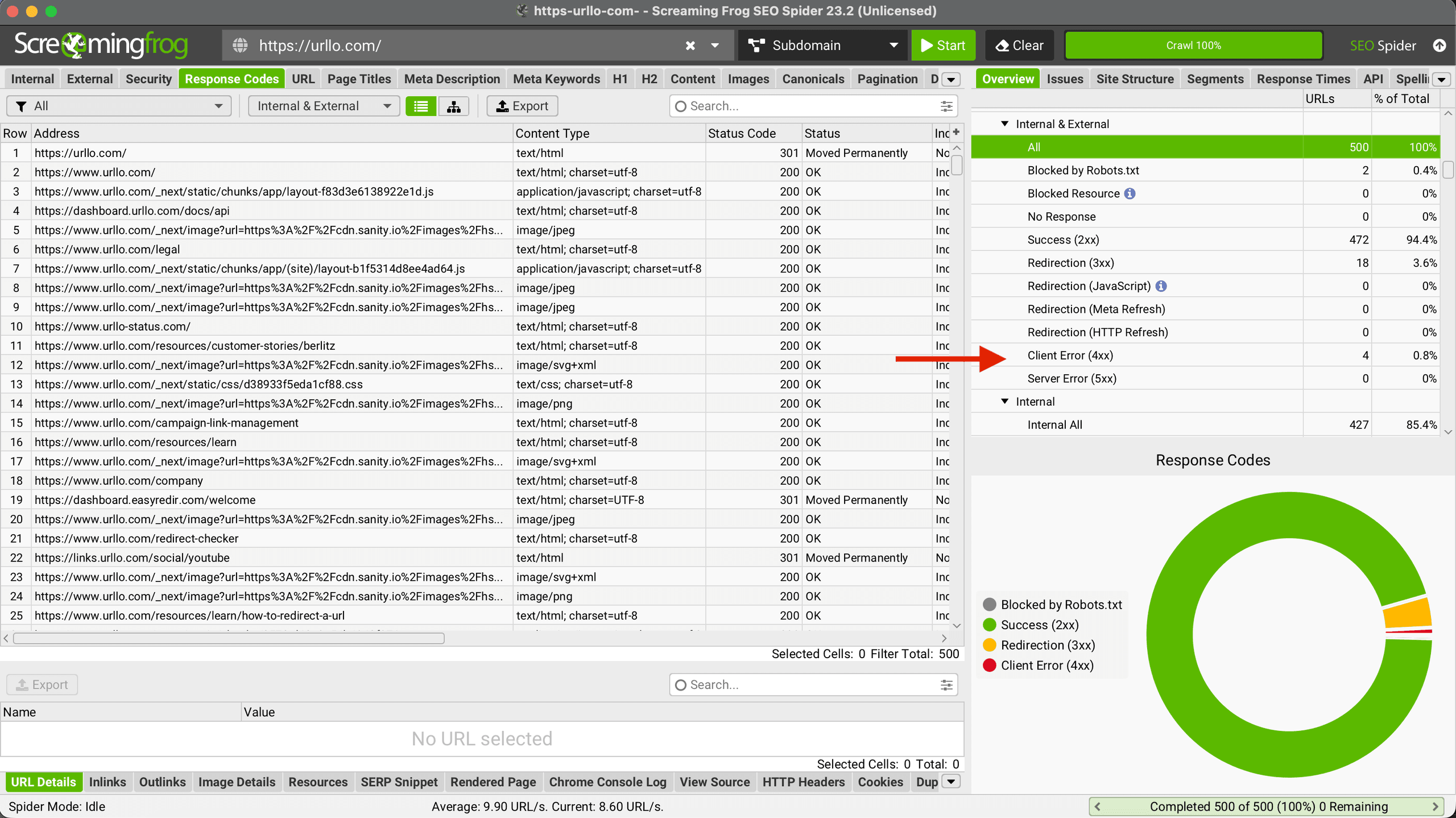Screen dimensions: 1456x818
Task: Click the globe icon in URL bar
Action: (241, 46)
